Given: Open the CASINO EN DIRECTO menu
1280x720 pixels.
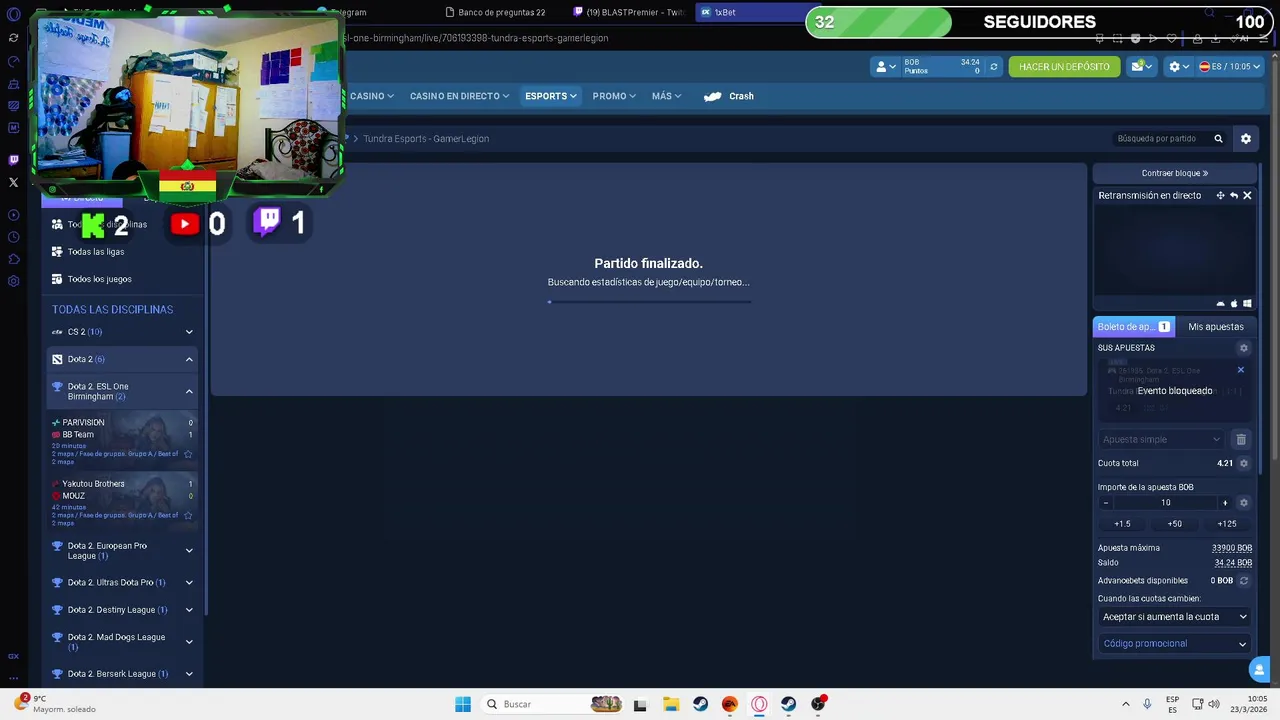Looking at the screenshot, I should pos(459,96).
